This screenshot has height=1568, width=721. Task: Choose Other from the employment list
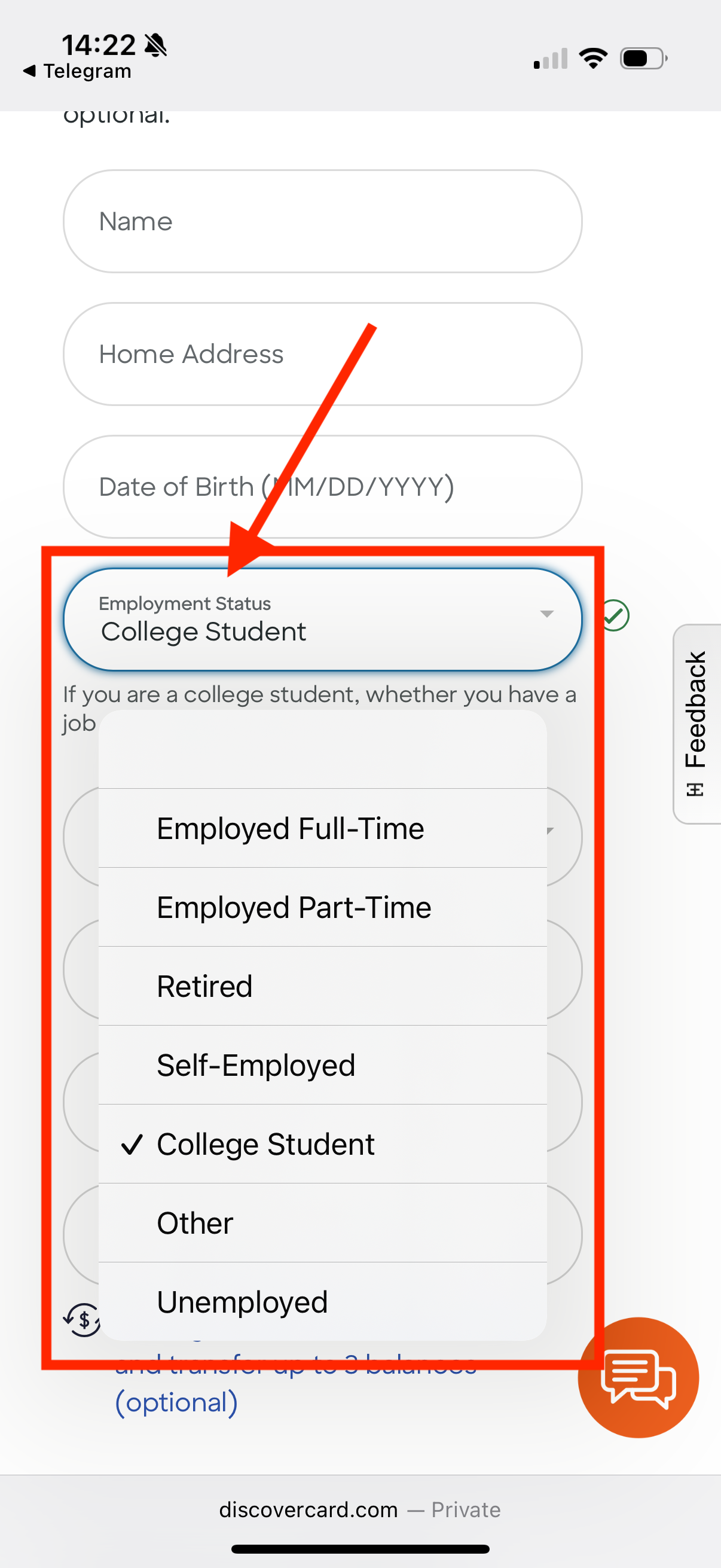point(322,1223)
